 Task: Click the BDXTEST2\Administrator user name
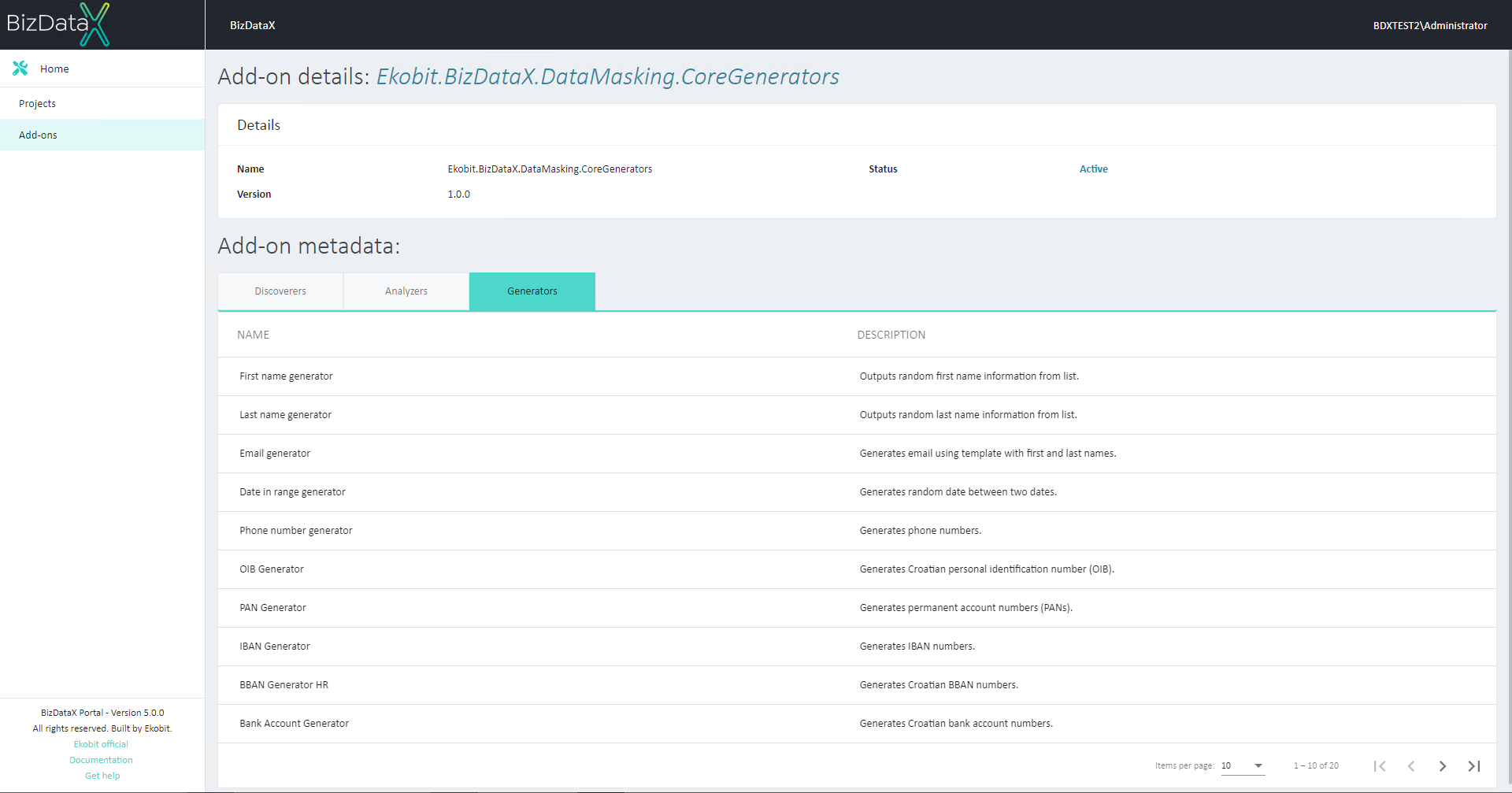click(1430, 25)
